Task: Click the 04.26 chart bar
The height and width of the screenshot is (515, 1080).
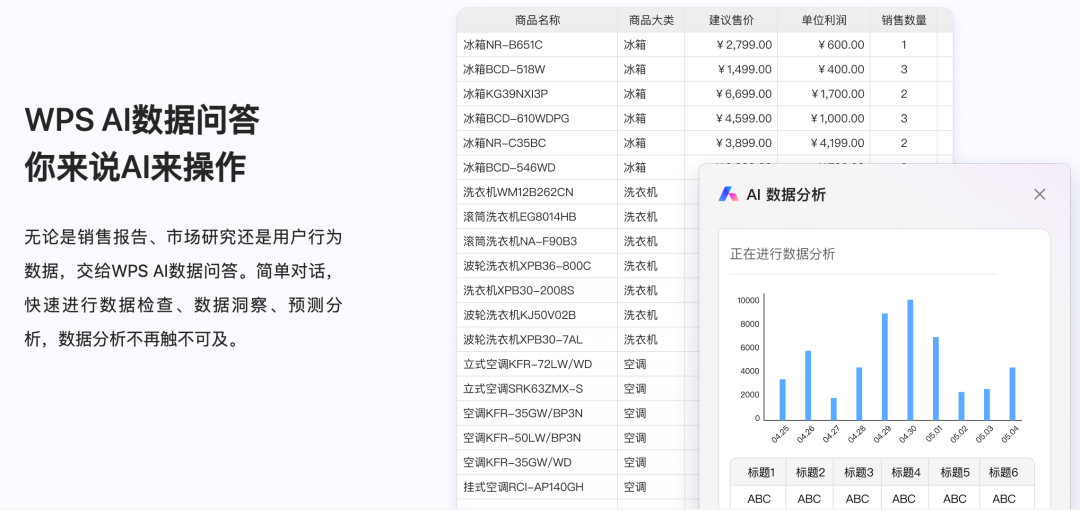Action: pos(808,386)
